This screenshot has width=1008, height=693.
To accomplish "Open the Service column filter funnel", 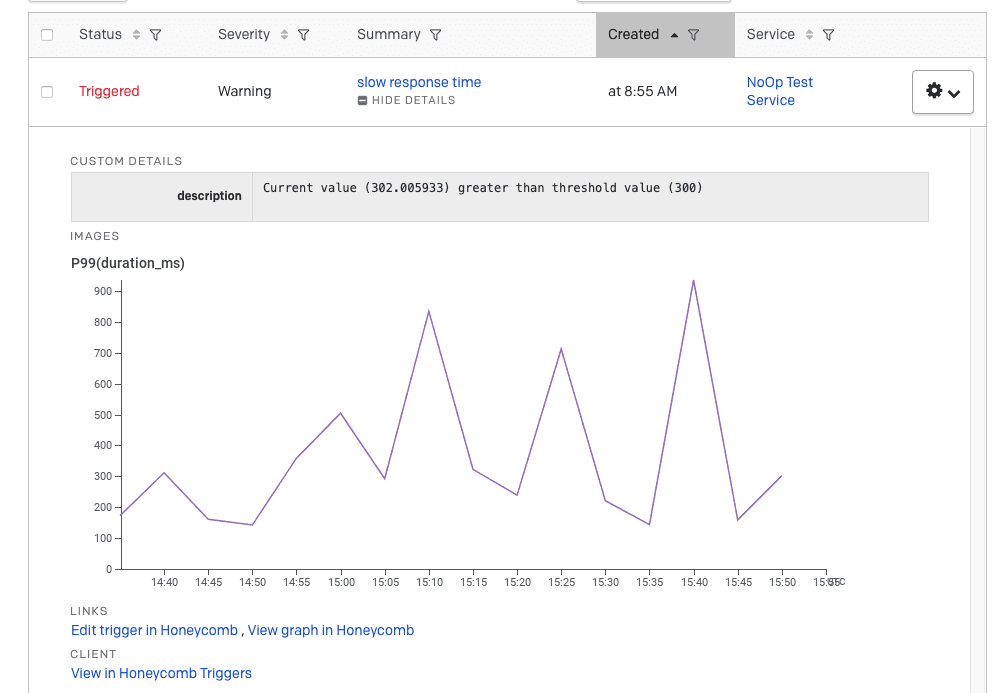I will pyautogui.click(x=828, y=35).
